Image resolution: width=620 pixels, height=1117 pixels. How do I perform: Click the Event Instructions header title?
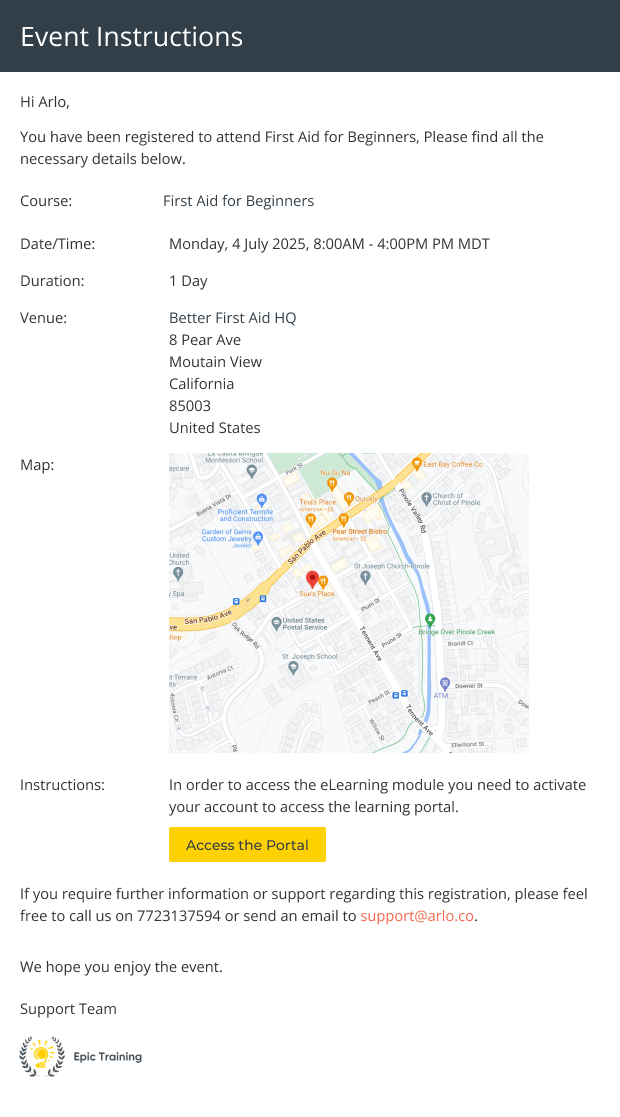(132, 37)
